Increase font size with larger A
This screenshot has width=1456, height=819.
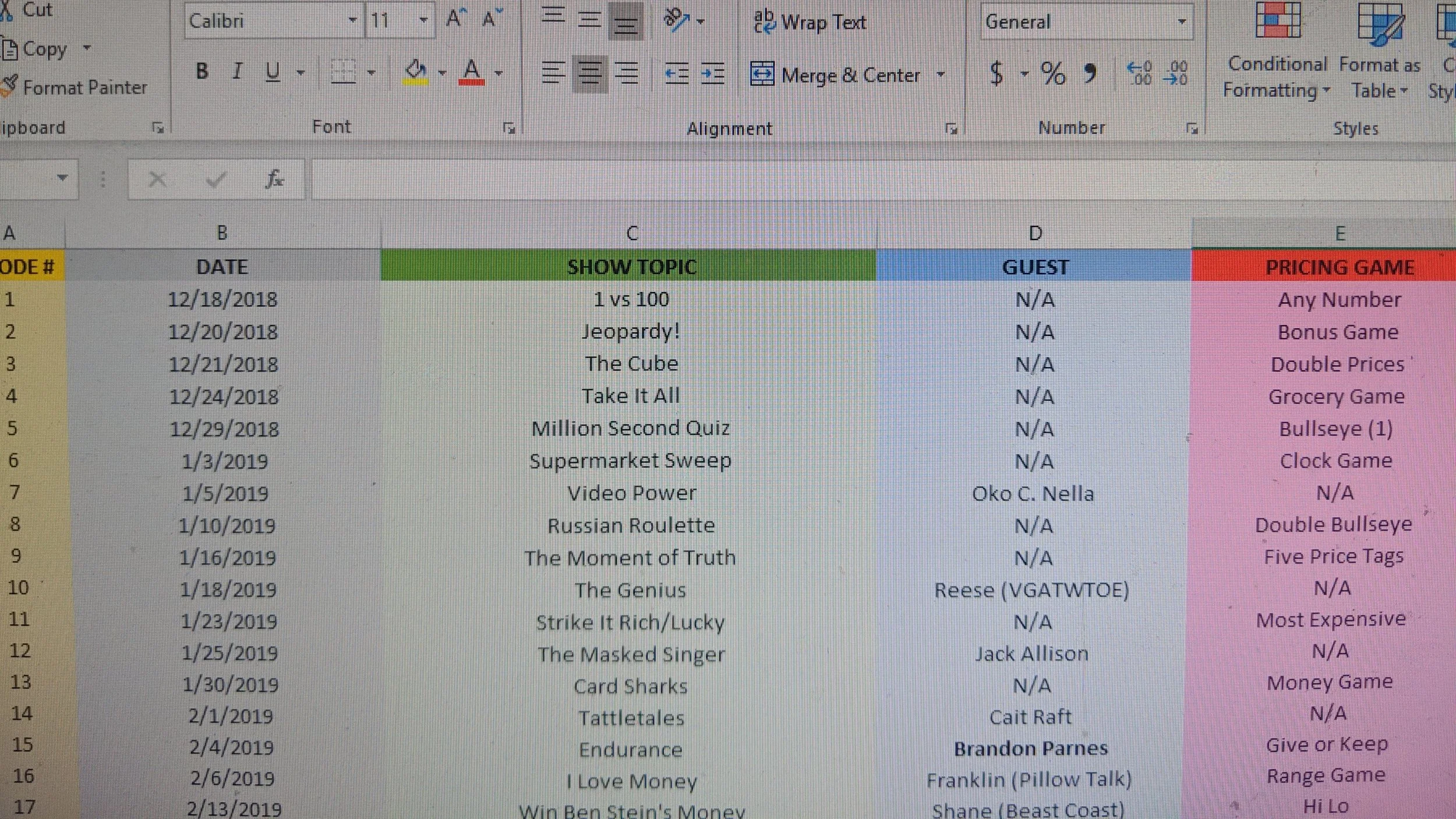coord(456,19)
